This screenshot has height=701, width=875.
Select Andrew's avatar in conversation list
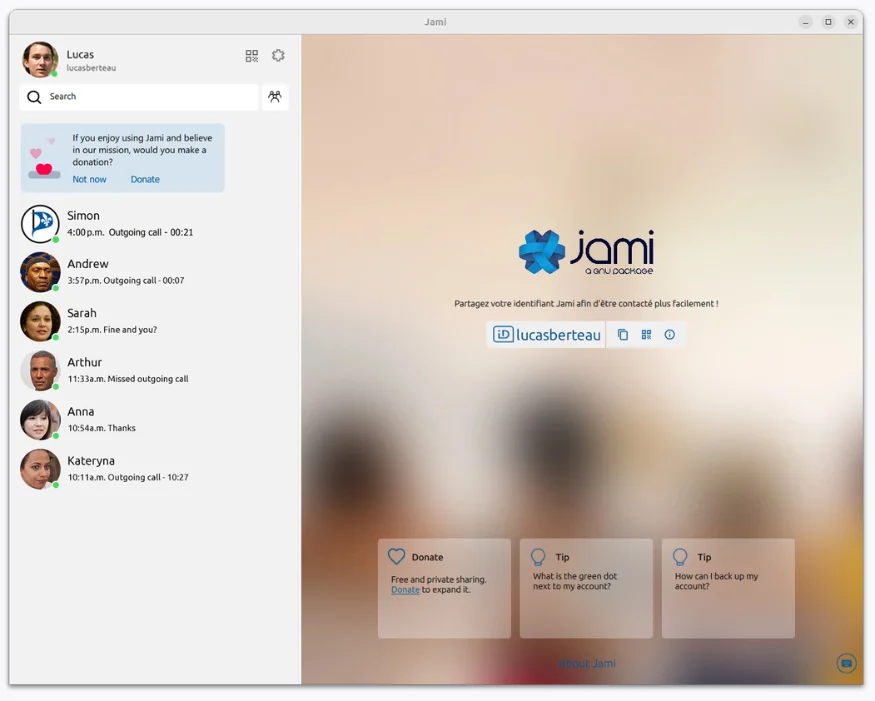point(40,272)
